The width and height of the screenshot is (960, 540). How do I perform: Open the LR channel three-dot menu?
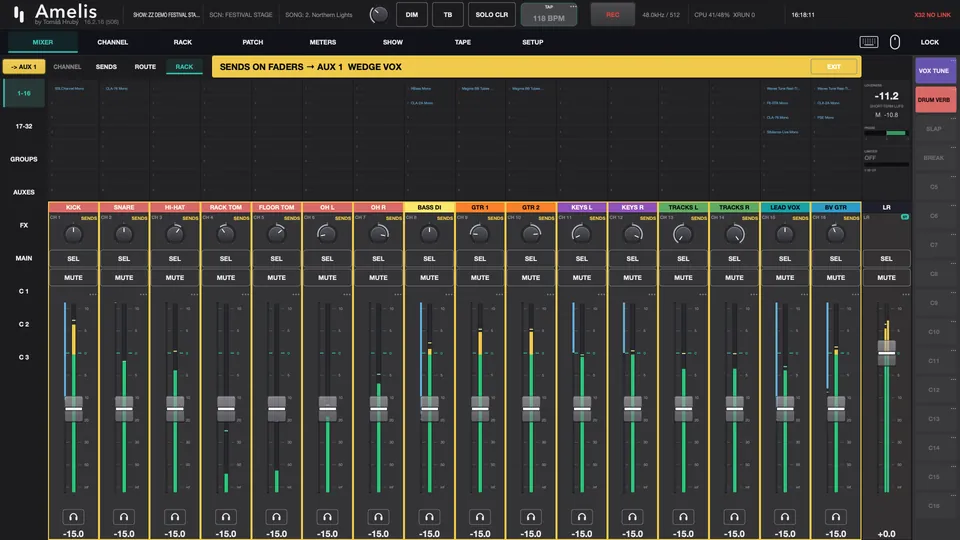point(906,294)
